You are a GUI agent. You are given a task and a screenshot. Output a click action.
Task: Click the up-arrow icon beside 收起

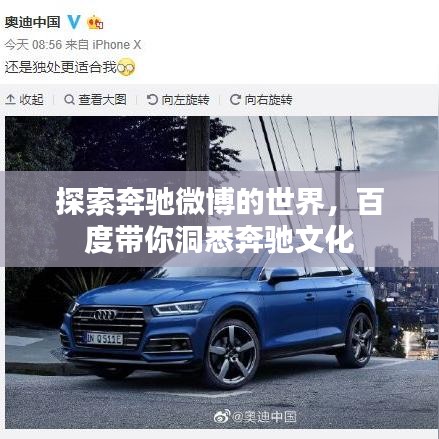pos(10,99)
